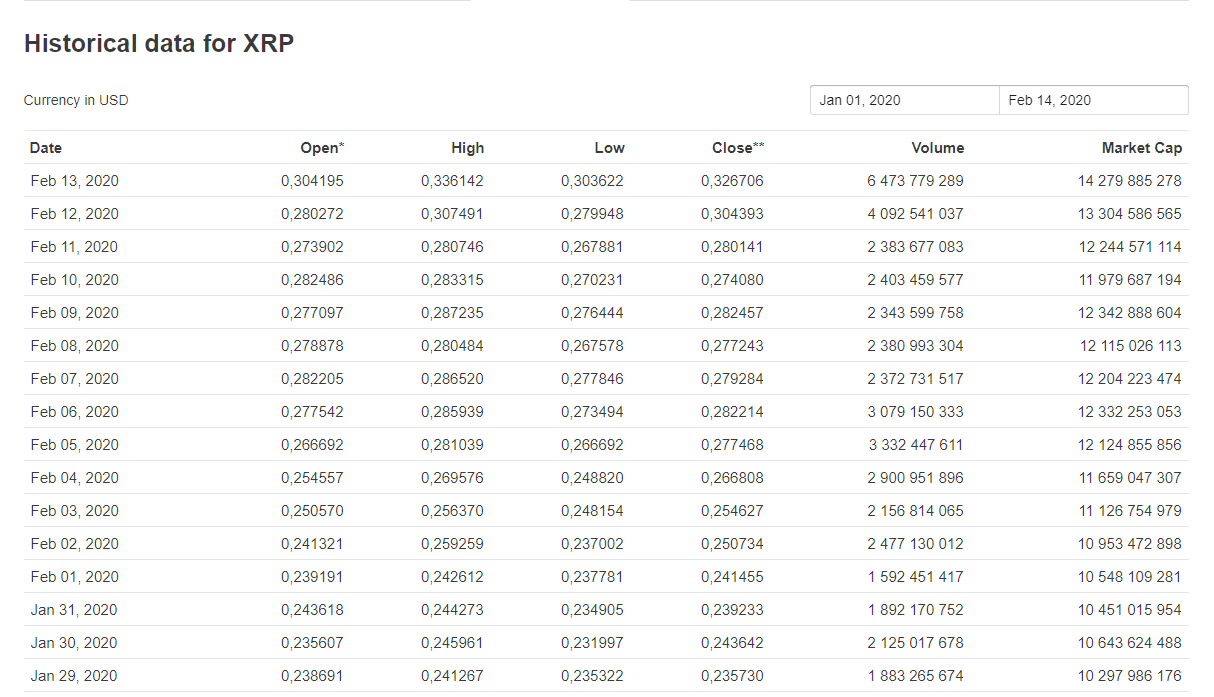Viewport: 1214px width, 697px height.
Task: Click the high price 0,259259
Action: 452,544
